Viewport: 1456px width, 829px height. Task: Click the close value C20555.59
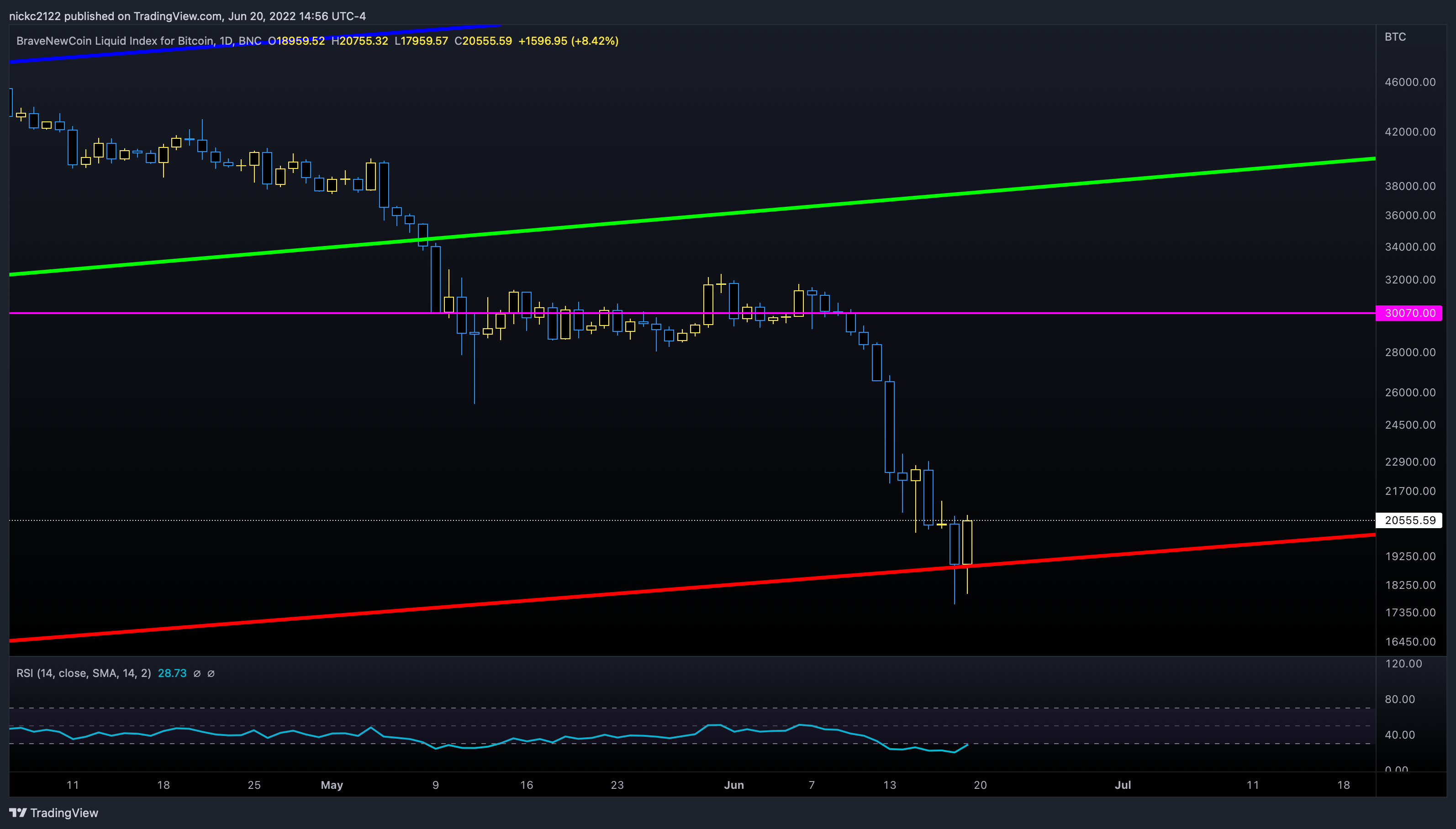pos(483,41)
